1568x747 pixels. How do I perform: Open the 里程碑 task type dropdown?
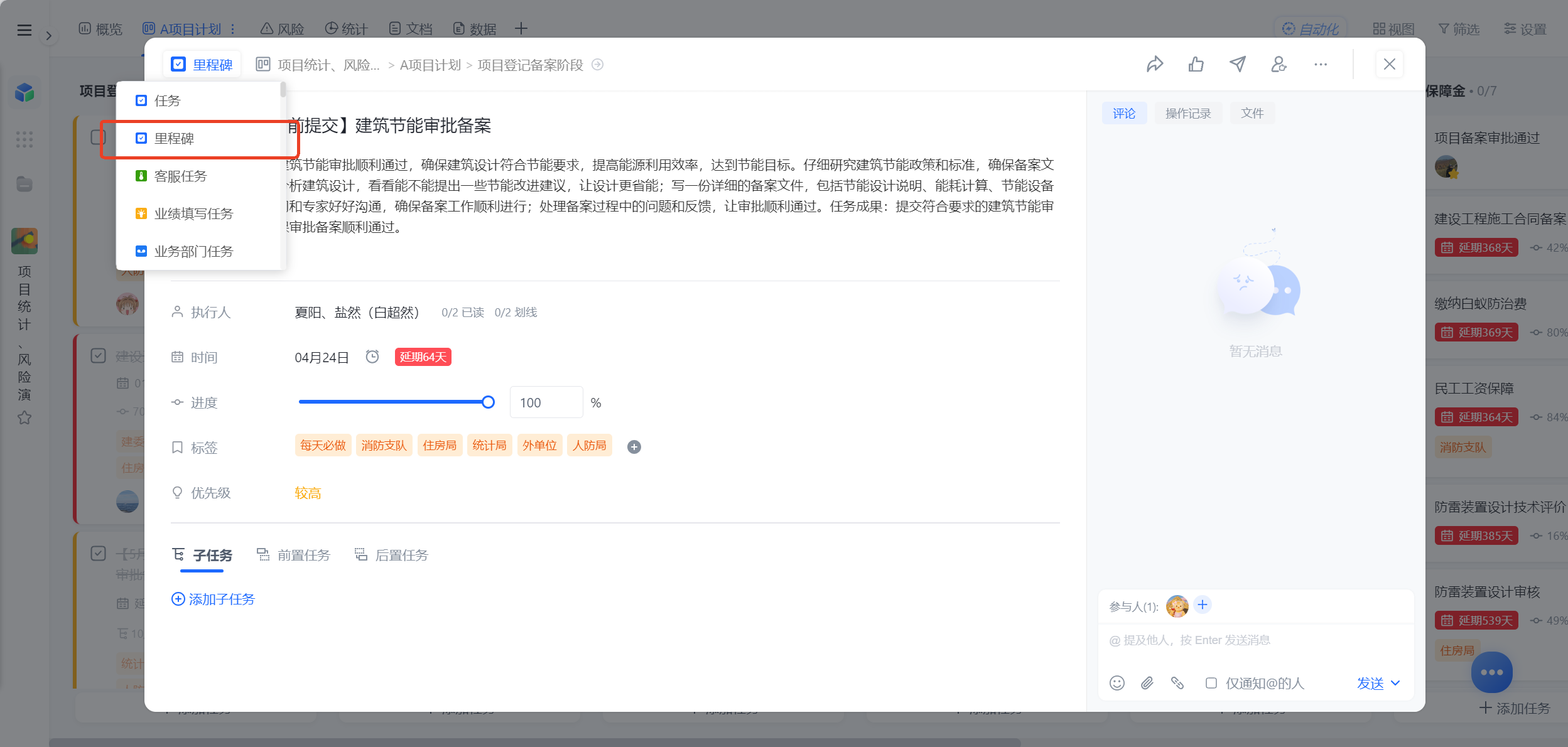click(x=202, y=65)
